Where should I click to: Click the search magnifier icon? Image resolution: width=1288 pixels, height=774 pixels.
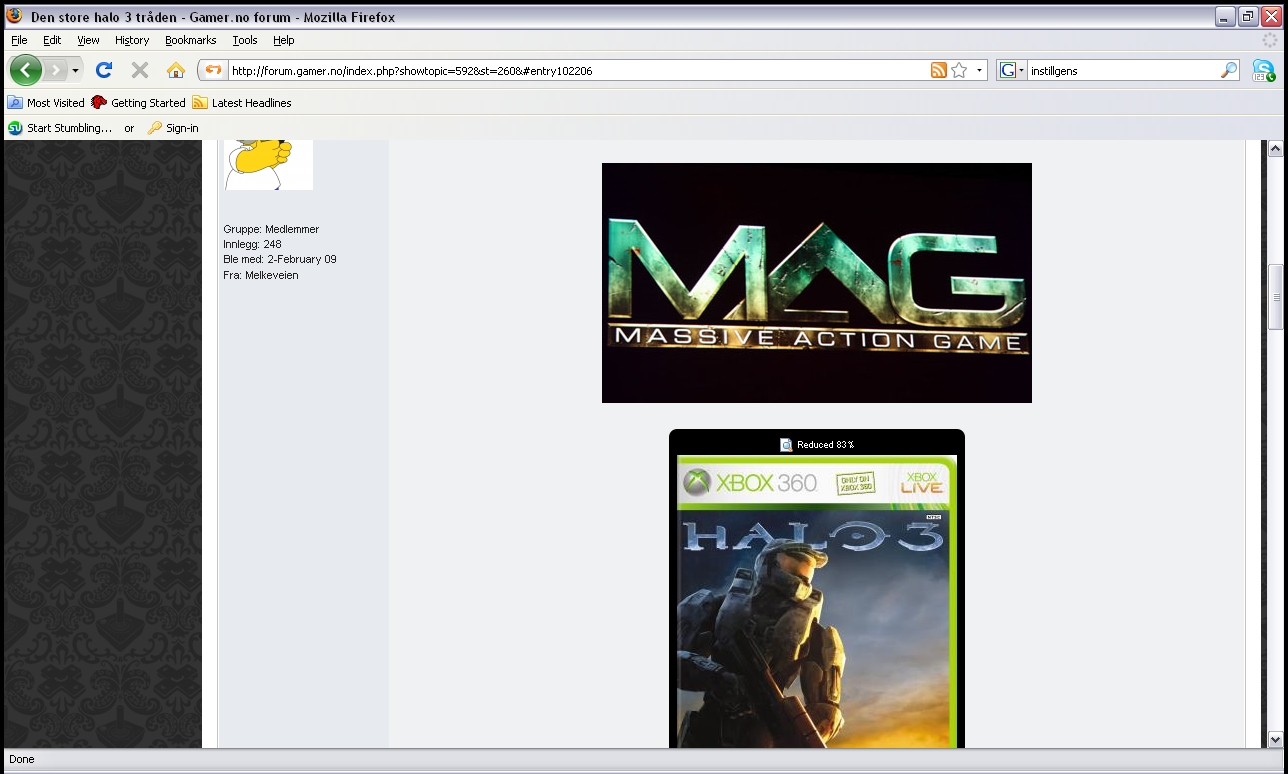[x=1229, y=70]
